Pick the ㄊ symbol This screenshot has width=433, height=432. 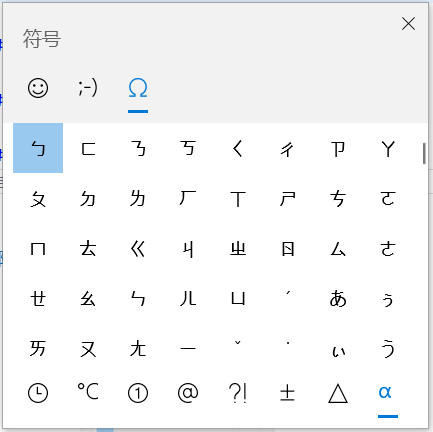coord(88,248)
